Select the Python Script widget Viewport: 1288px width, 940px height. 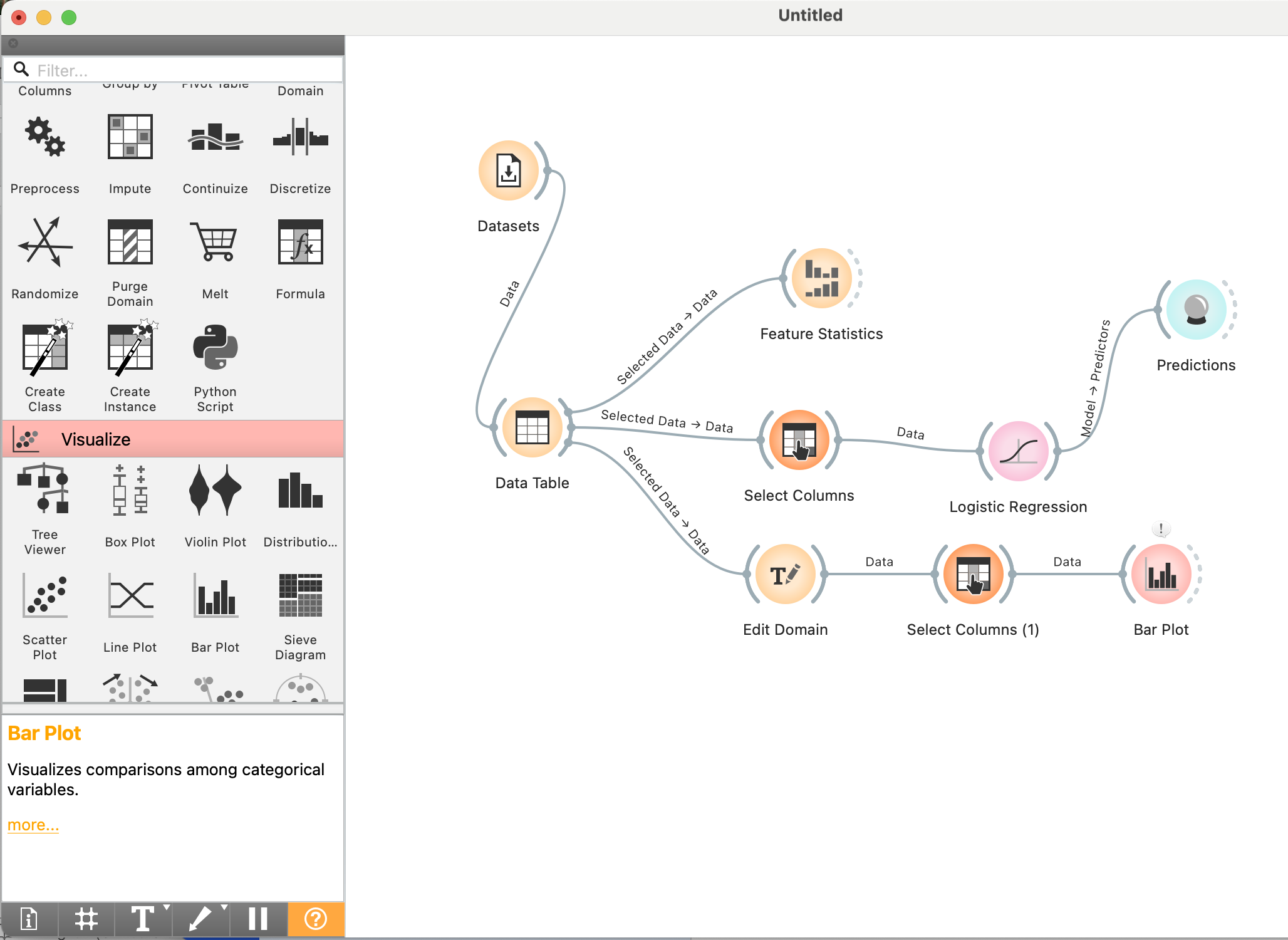click(215, 348)
